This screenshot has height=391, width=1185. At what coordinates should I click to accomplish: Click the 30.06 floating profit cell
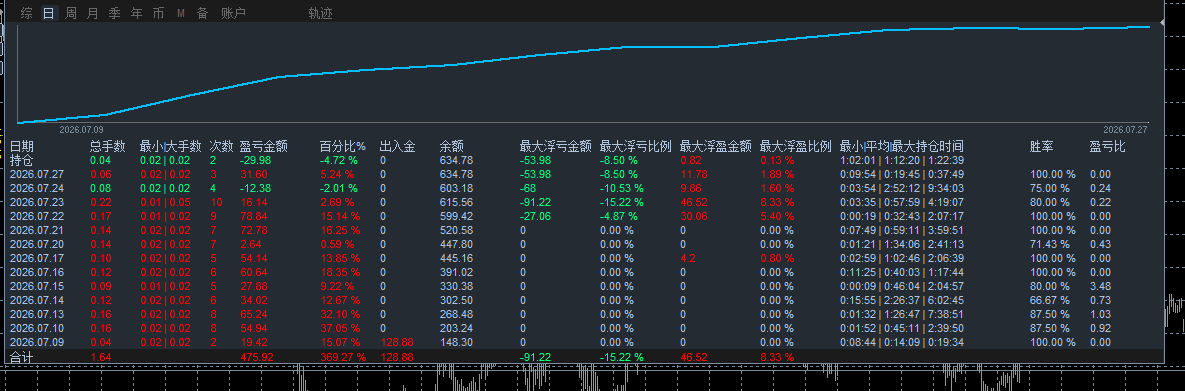point(693,216)
